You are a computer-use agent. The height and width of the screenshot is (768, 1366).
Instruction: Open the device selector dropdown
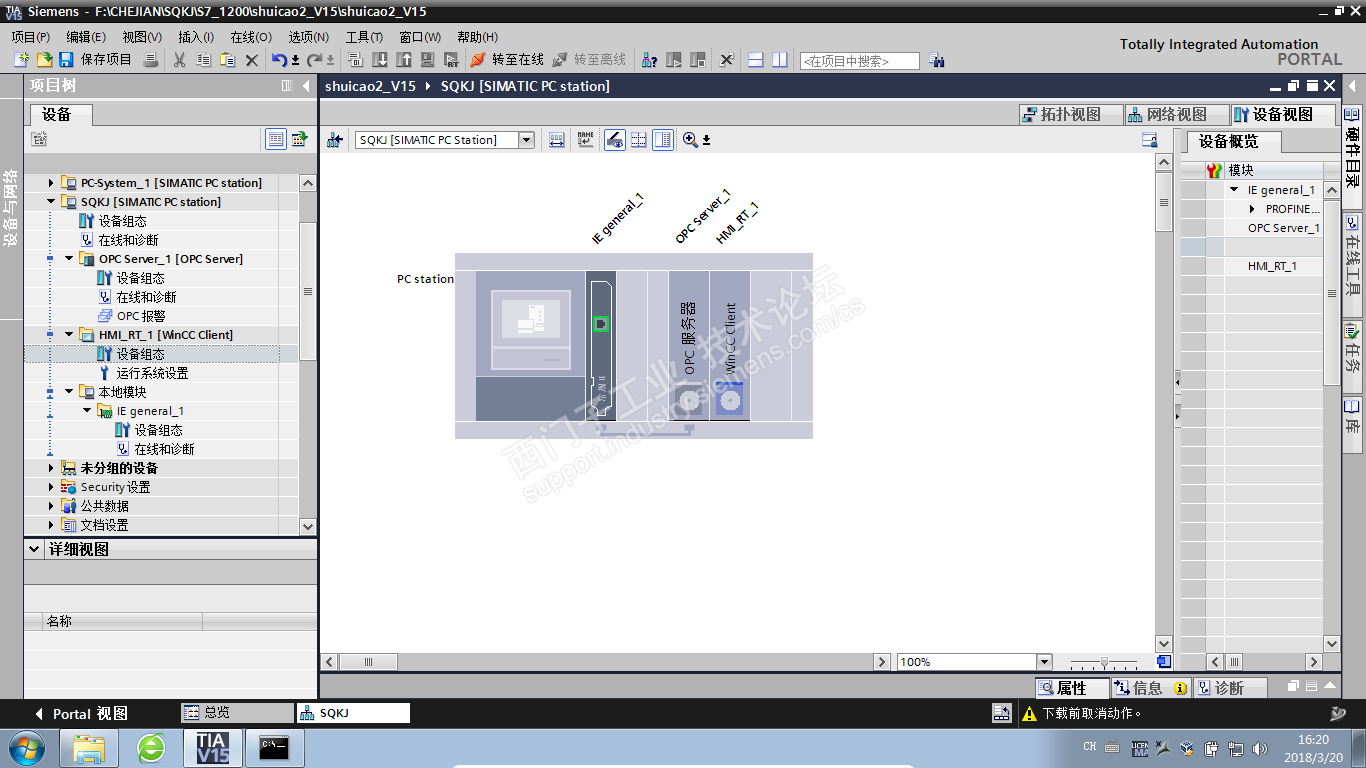(x=527, y=140)
